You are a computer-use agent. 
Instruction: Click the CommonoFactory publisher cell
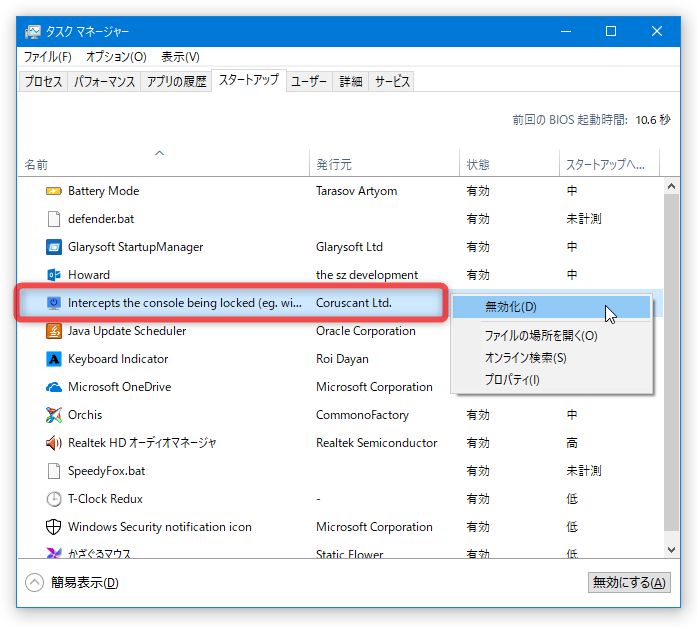coord(362,415)
